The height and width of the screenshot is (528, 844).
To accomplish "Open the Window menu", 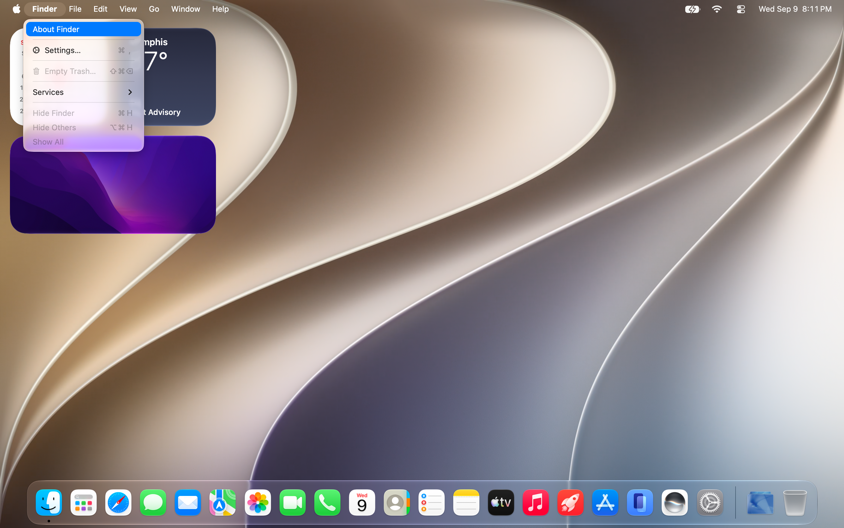I will 186,9.
